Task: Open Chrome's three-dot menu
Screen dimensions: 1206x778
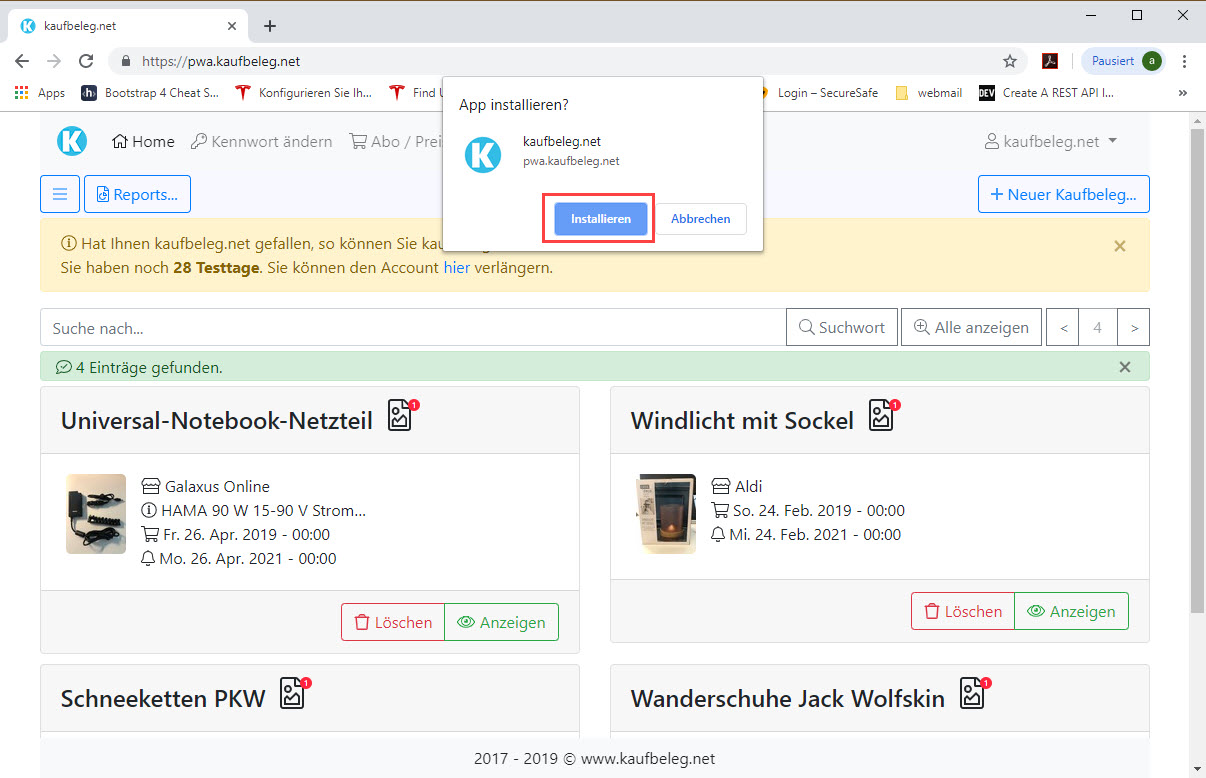Action: tap(1185, 61)
